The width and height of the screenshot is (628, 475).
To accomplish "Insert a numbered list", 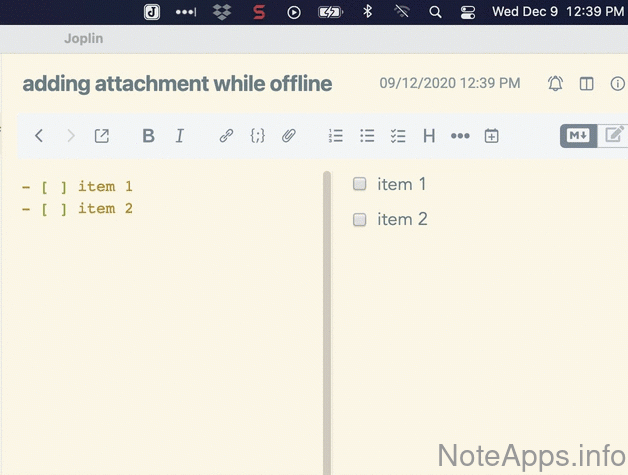I will (336, 136).
